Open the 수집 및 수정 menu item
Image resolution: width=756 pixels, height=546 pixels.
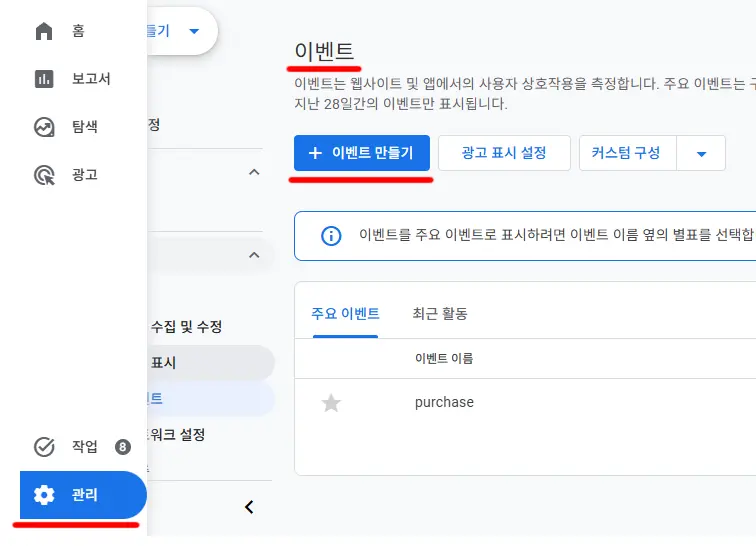point(187,327)
